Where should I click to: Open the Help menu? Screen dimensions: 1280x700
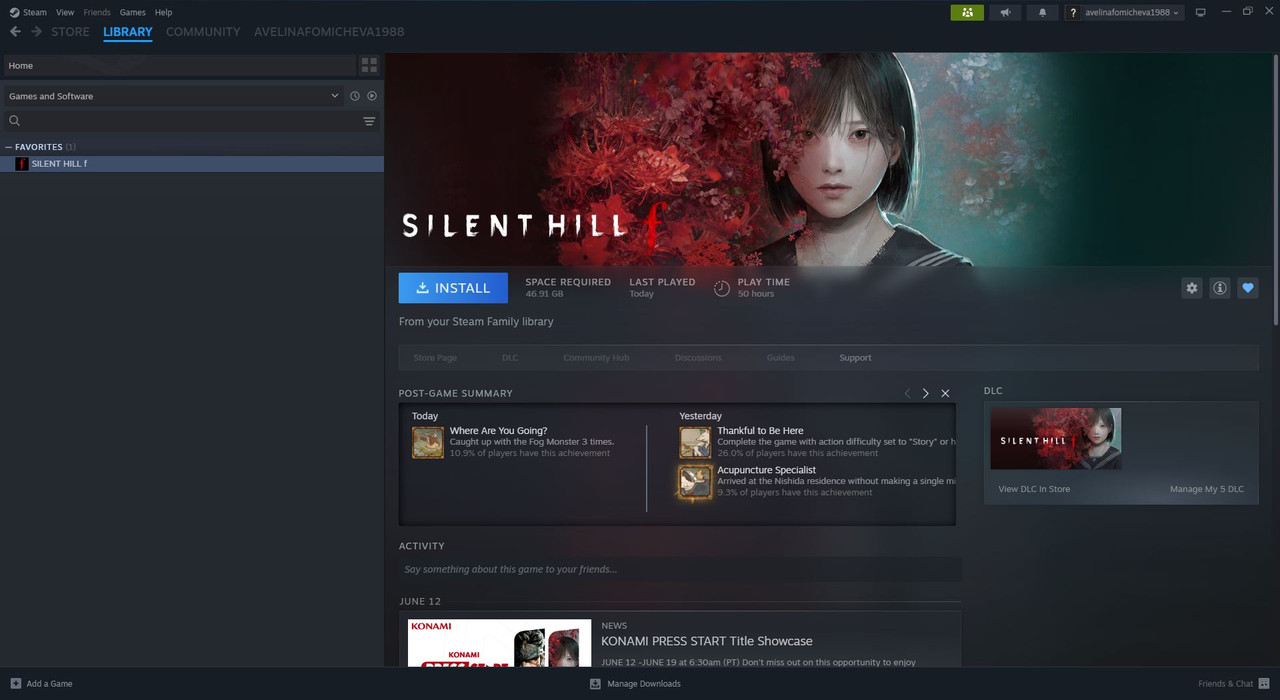pyautogui.click(x=164, y=12)
